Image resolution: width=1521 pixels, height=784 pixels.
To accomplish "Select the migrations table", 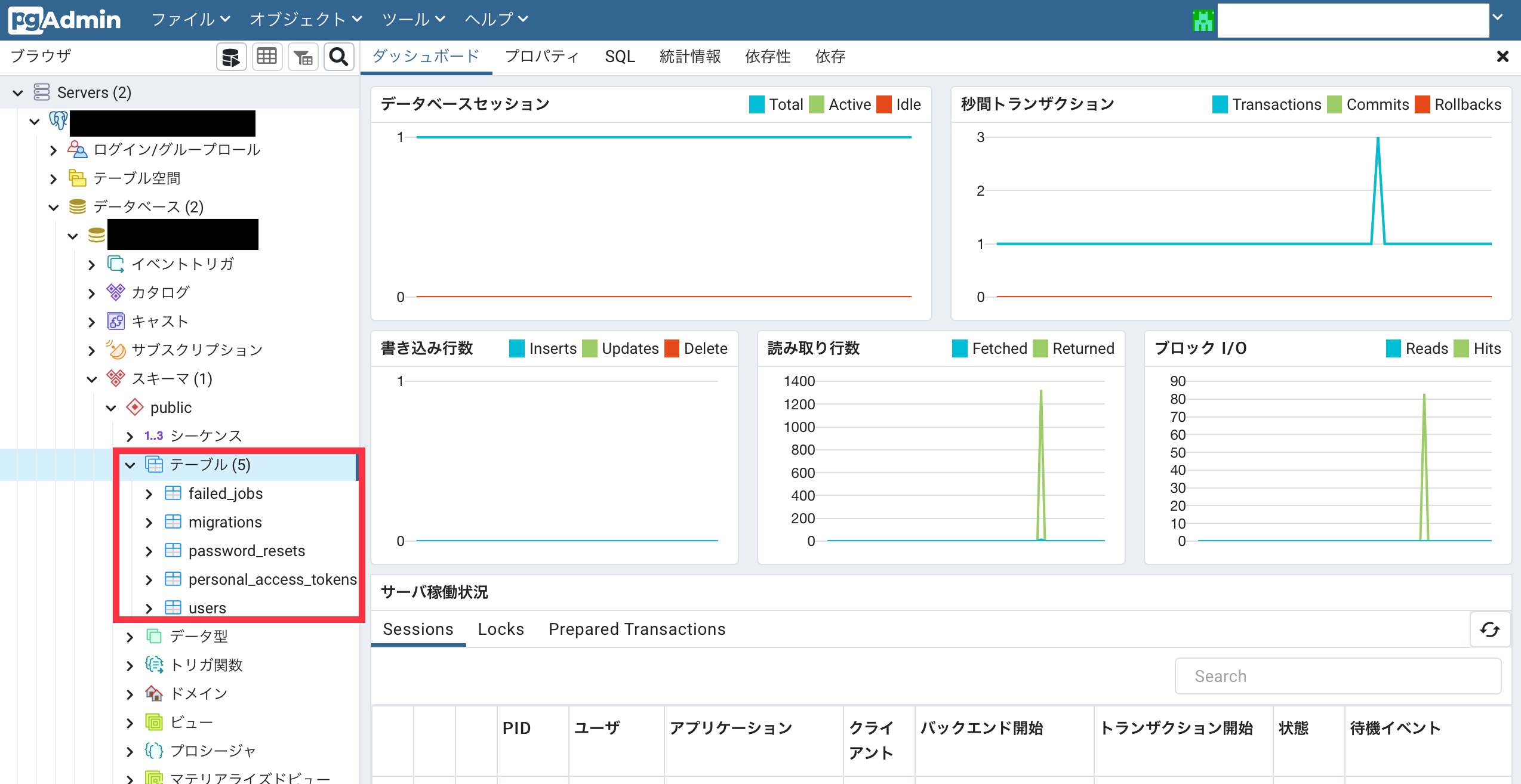I will (225, 522).
